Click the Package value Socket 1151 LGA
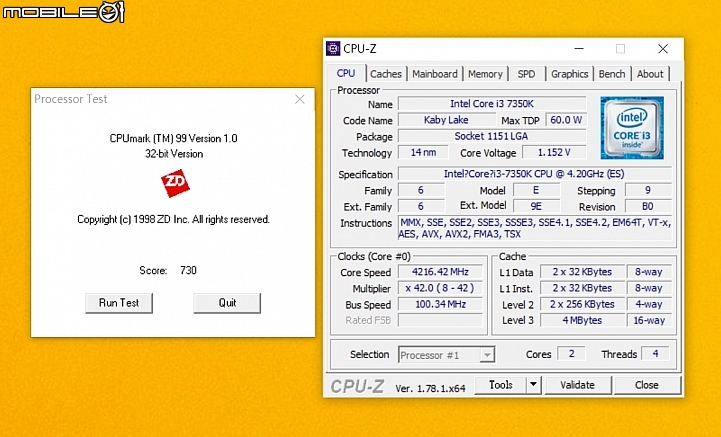This screenshot has height=437, width=721. click(x=492, y=136)
